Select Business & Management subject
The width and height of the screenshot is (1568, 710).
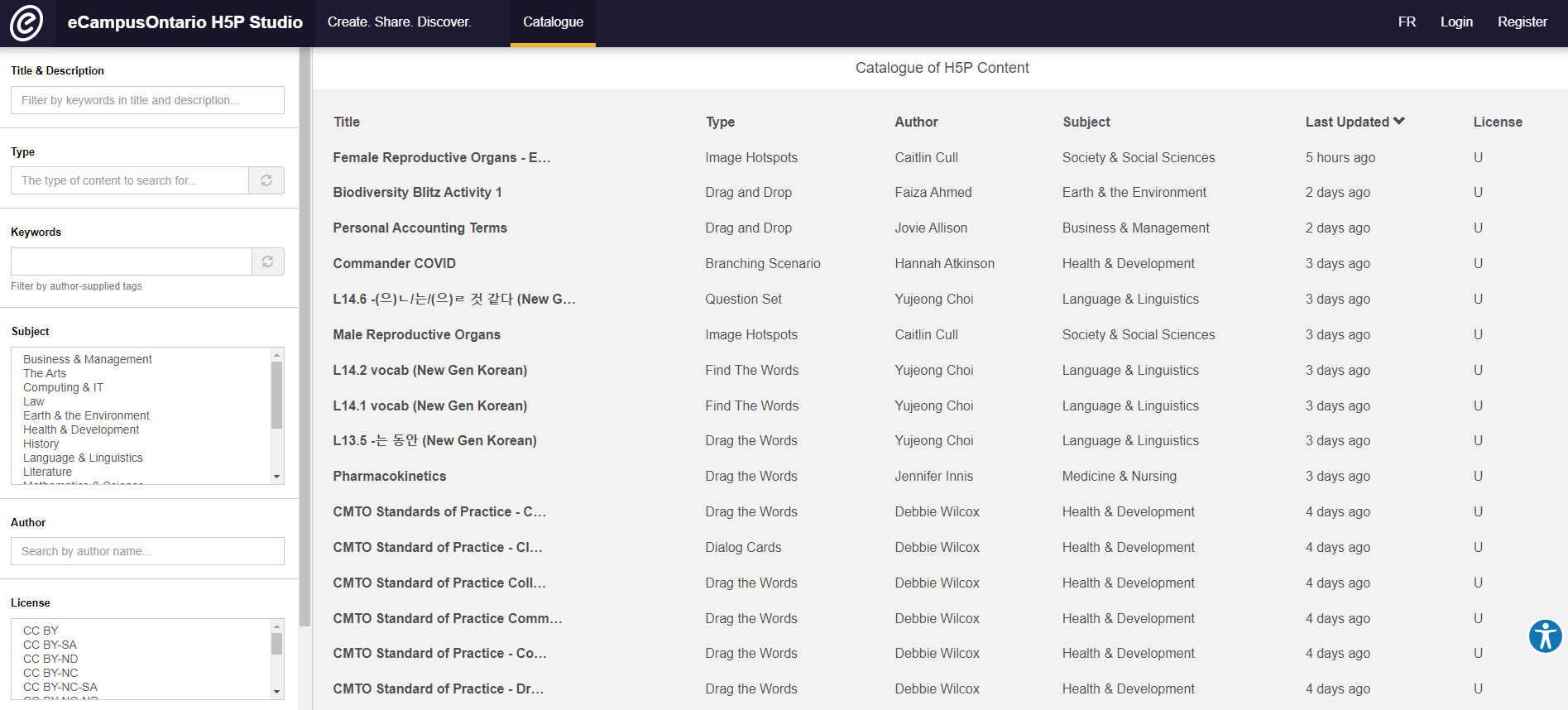pyautogui.click(x=88, y=359)
